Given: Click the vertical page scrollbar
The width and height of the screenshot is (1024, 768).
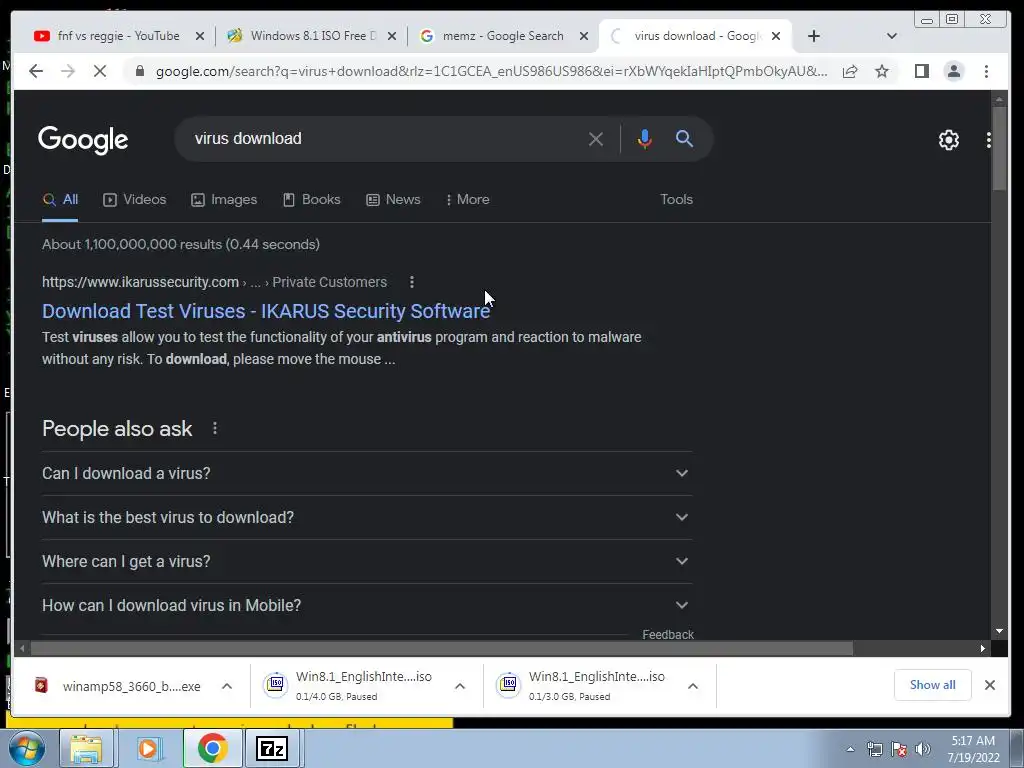Looking at the screenshot, I should (x=999, y=149).
